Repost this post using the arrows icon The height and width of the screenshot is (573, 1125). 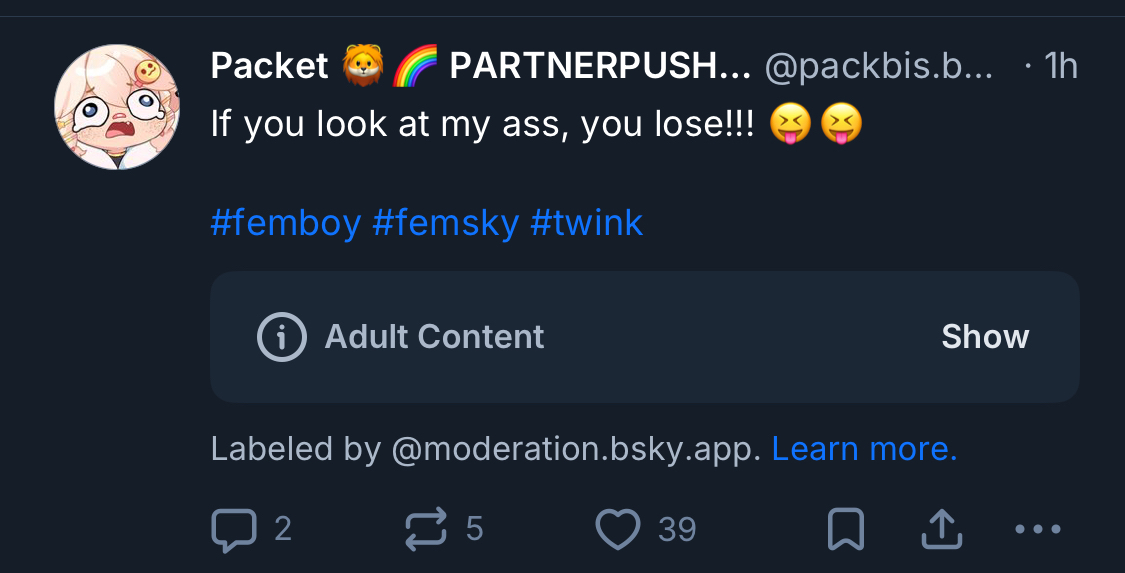tap(426, 530)
